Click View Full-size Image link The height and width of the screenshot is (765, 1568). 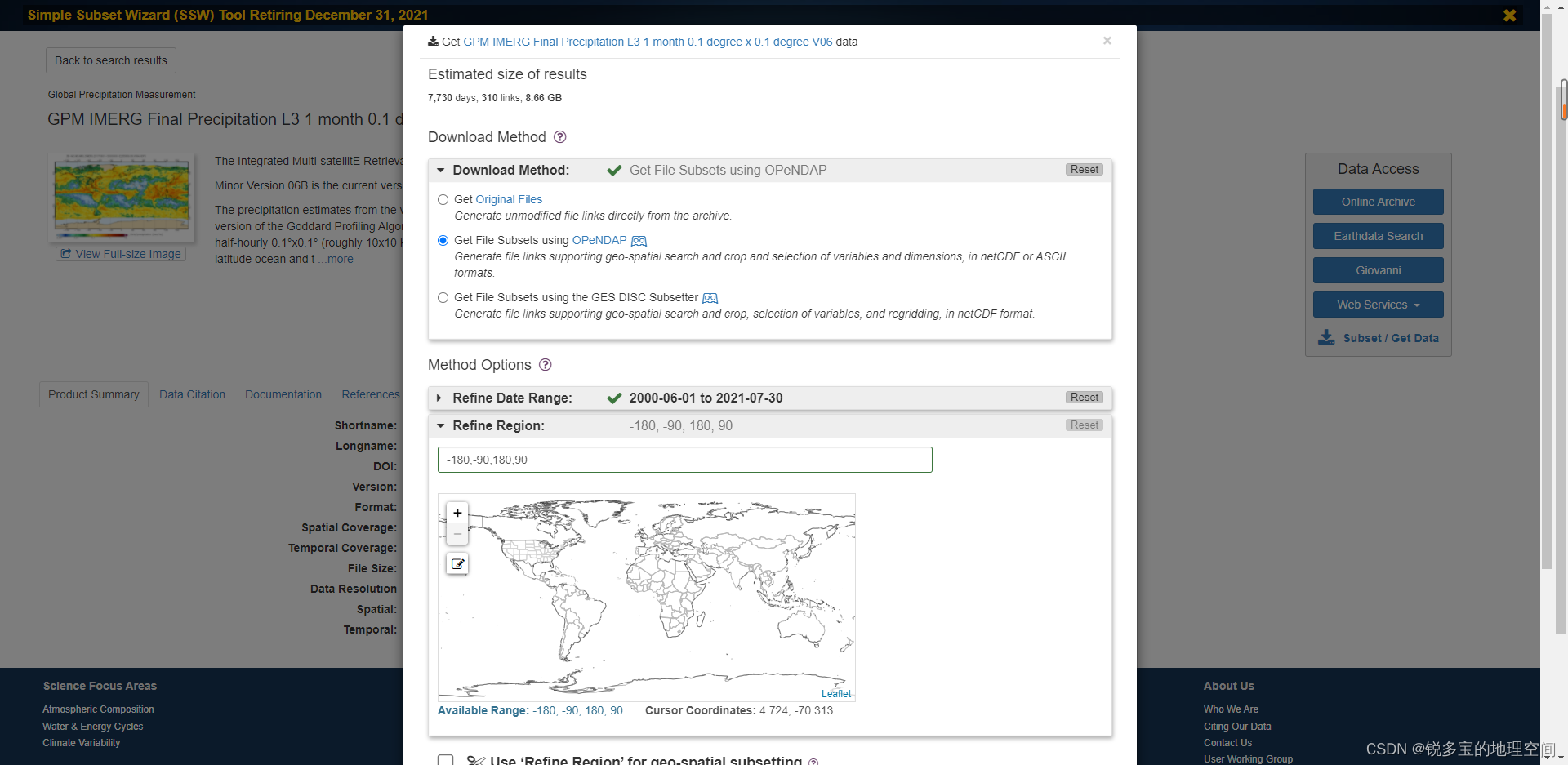(x=128, y=254)
